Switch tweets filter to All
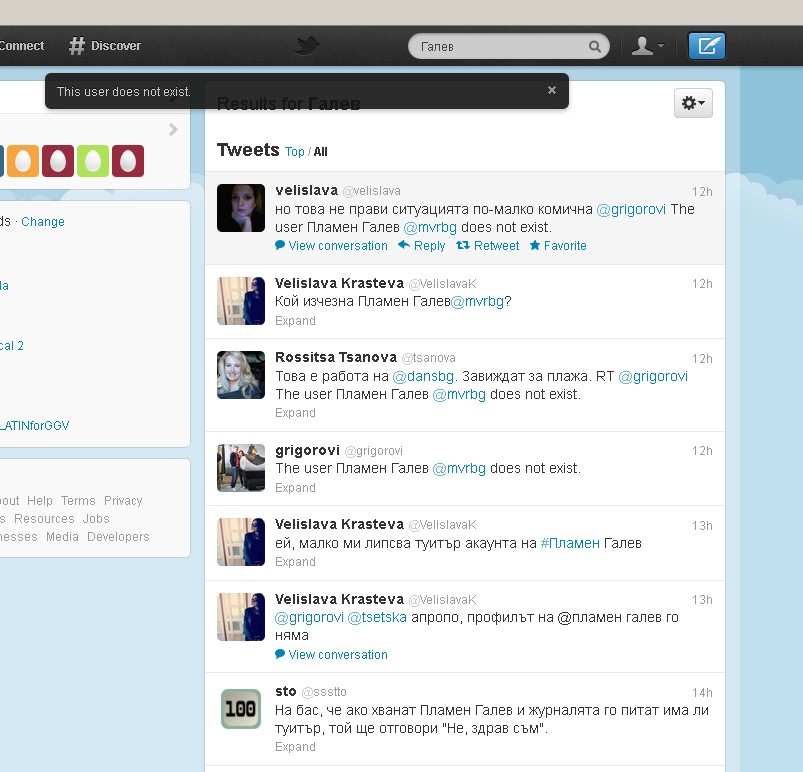Image resolution: width=803 pixels, height=772 pixels. (x=321, y=152)
